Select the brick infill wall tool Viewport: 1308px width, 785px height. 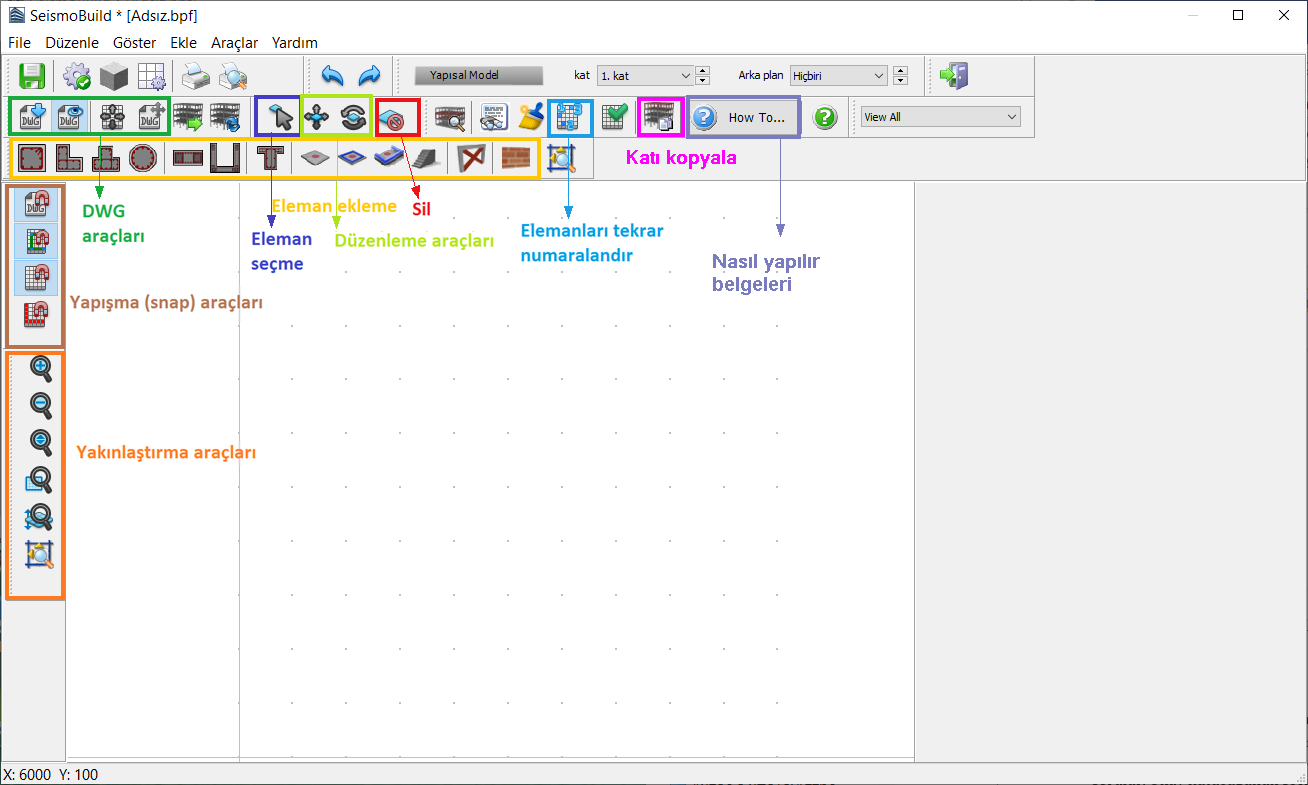515,158
